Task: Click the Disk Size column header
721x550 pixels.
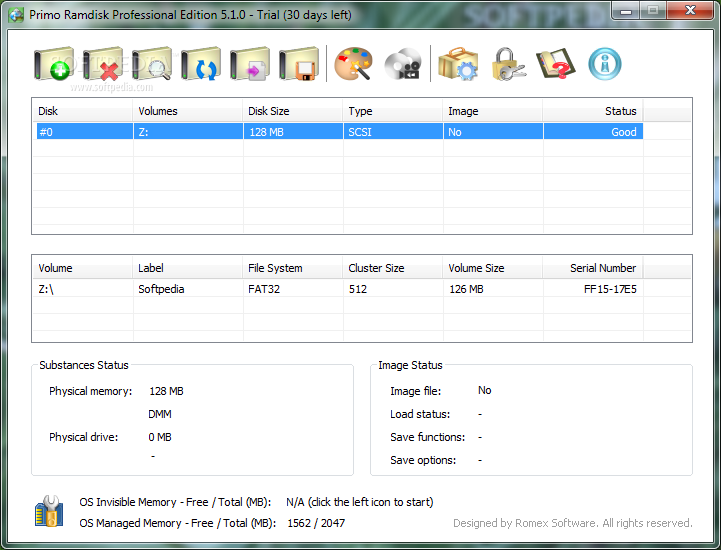Action: (293, 111)
